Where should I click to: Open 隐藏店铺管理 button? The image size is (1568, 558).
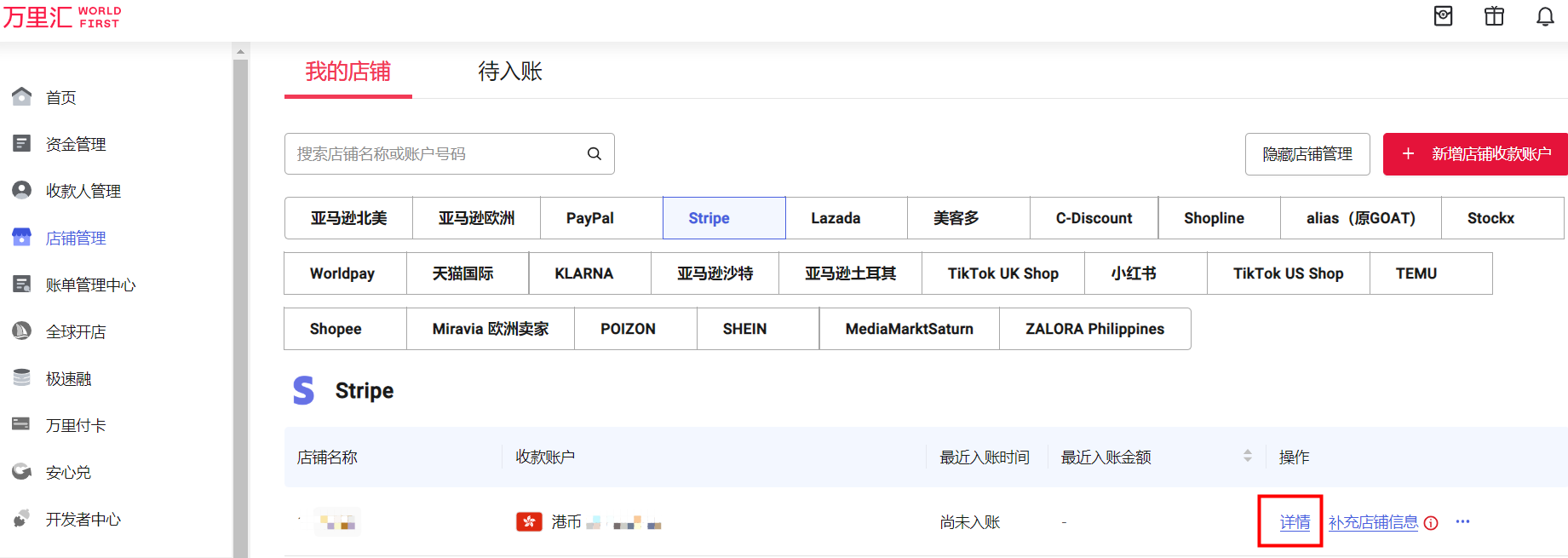1307,154
